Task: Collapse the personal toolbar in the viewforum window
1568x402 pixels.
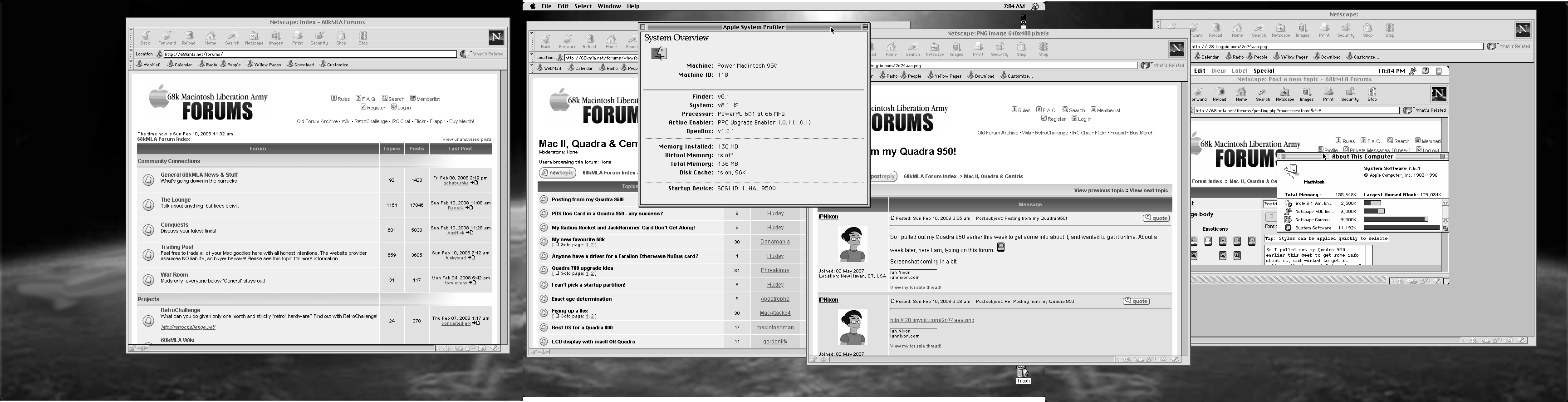Action: pyautogui.click(x=531, y=68)
